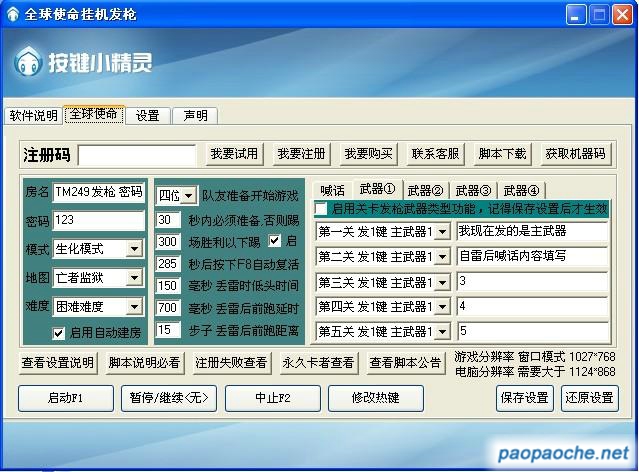Viewport: 639px width, 472px height.
Task: Click the 按键小精灵 logo icon
Action: (x=28, y=62)
